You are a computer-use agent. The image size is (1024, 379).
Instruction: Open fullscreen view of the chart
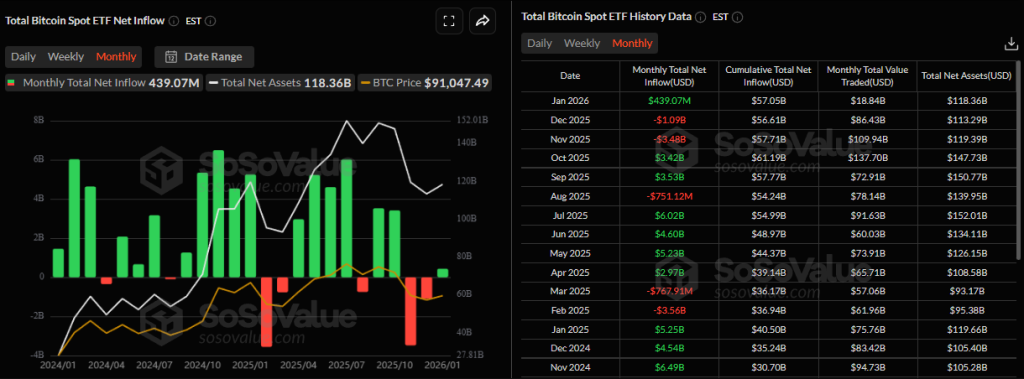[x=449, y=21]
